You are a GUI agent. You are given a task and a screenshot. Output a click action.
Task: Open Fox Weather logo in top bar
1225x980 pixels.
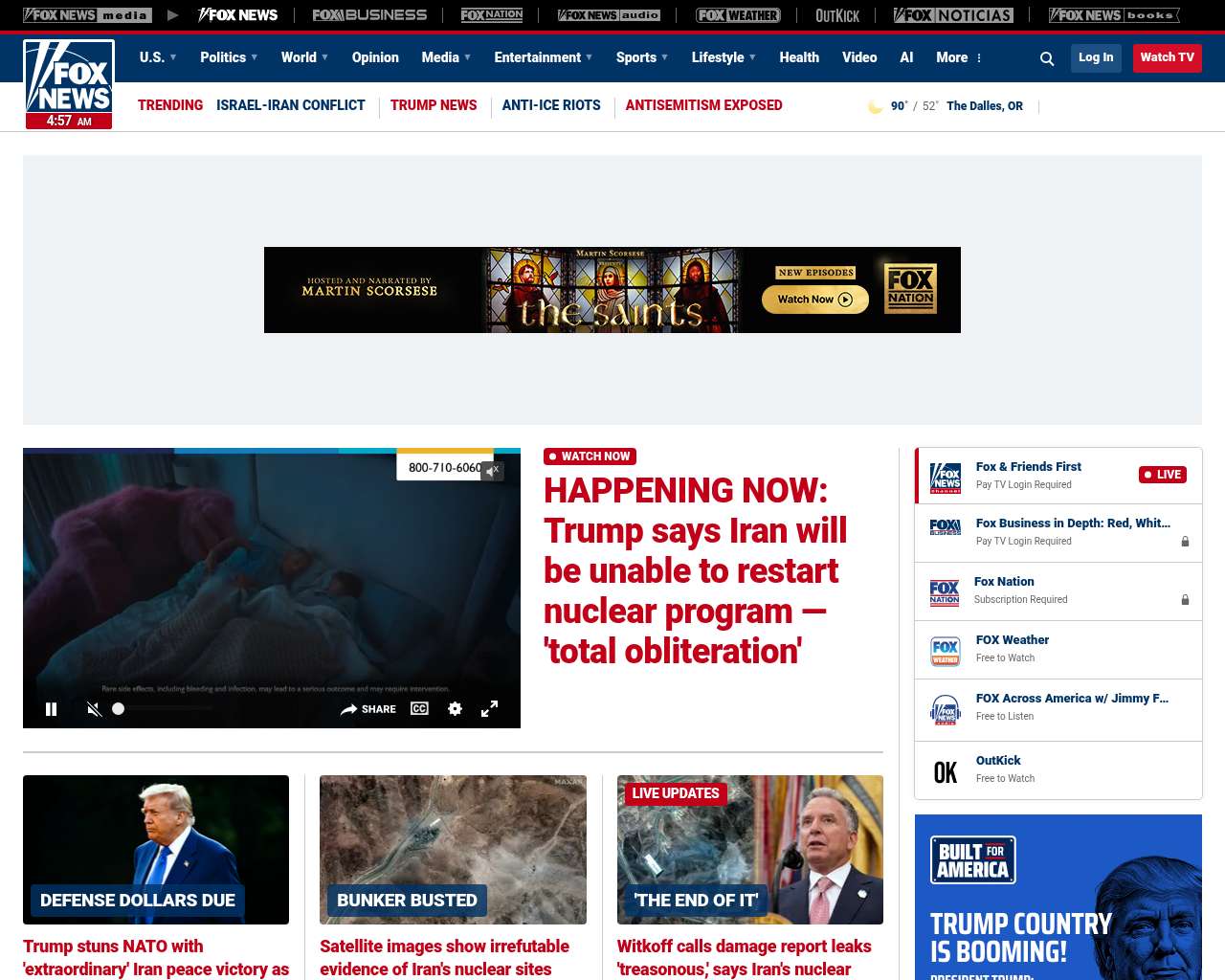point(738,15)
